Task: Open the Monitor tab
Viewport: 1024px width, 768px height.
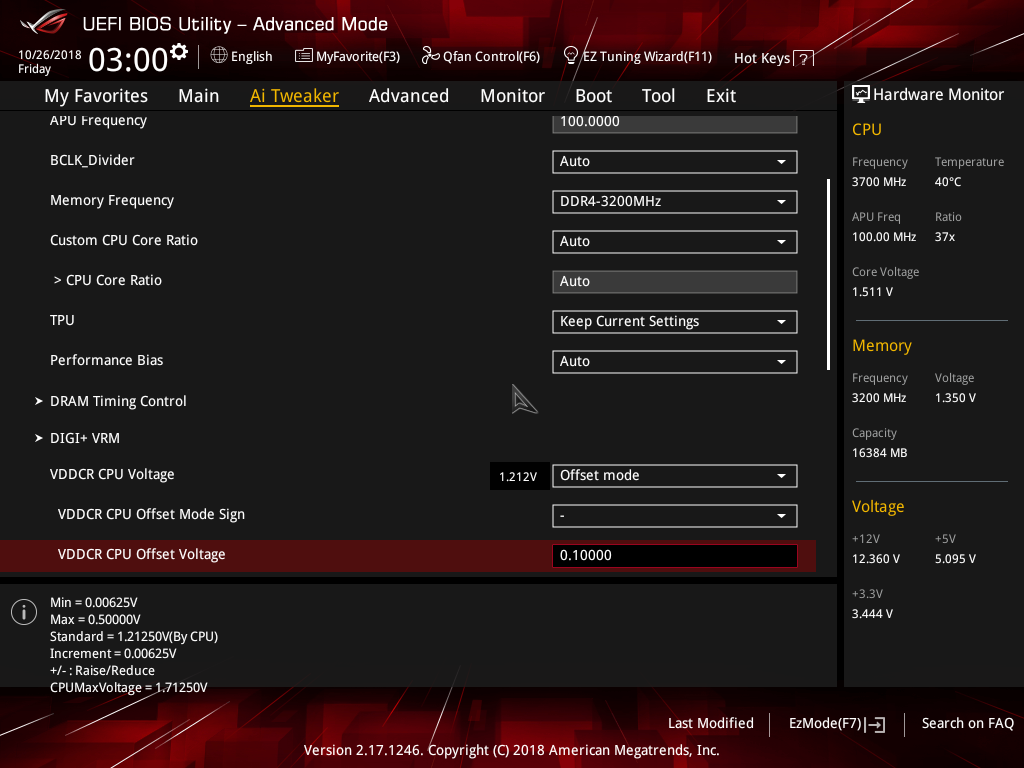Action: [x=512, y=96]
